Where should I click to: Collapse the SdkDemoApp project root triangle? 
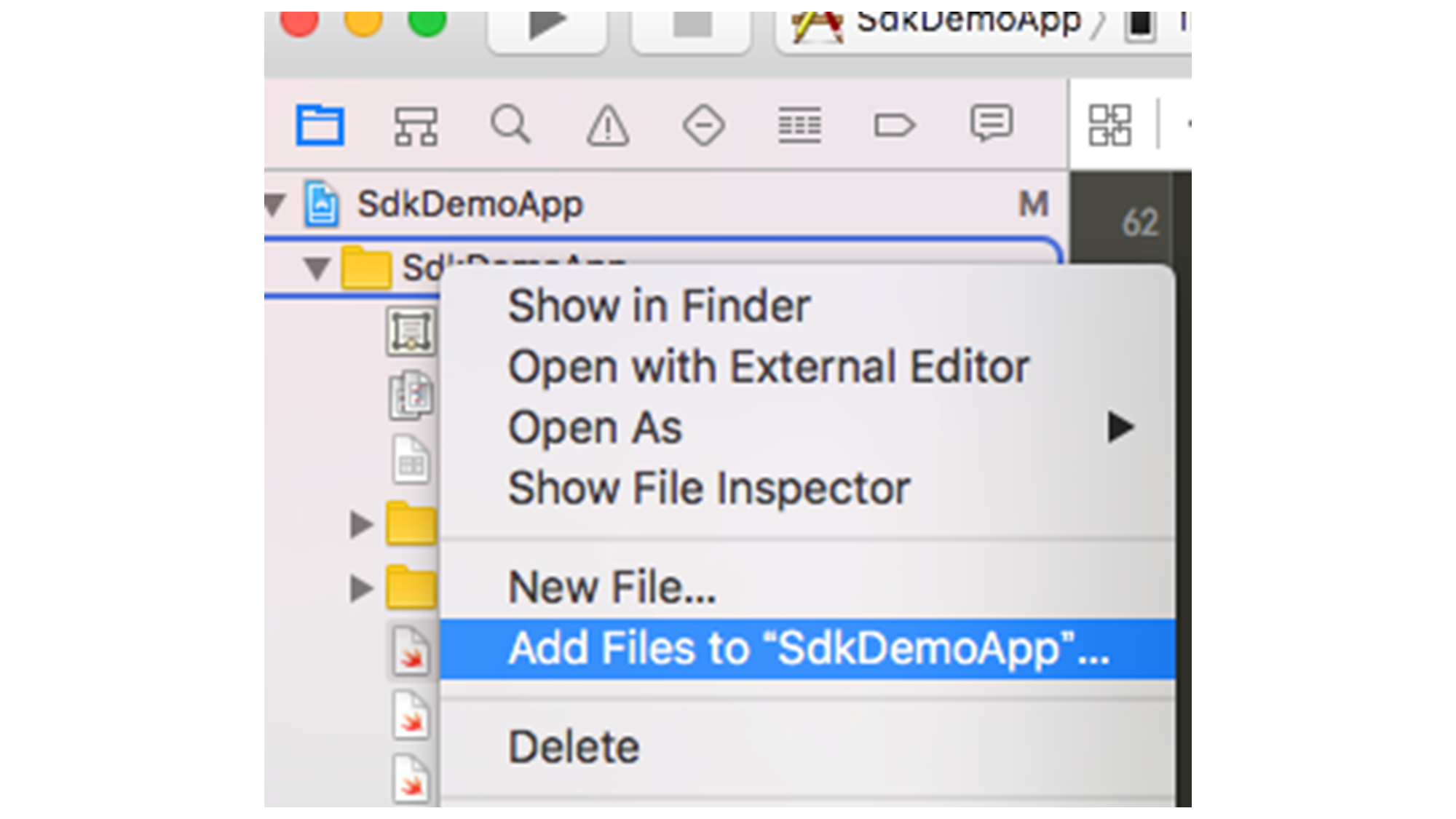[x=275, y=205]
